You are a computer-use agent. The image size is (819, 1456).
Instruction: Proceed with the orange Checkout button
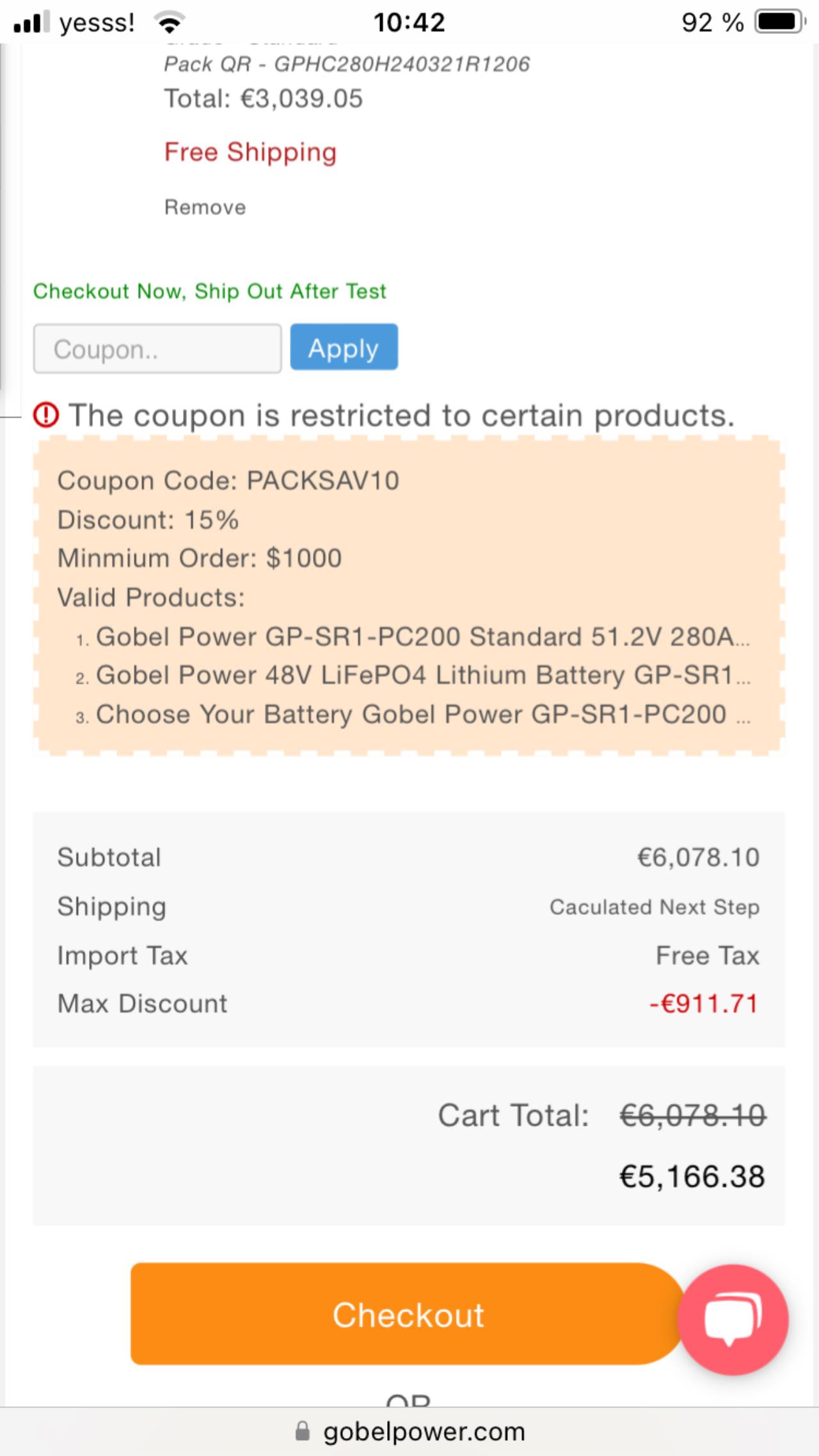(408, 1315)
